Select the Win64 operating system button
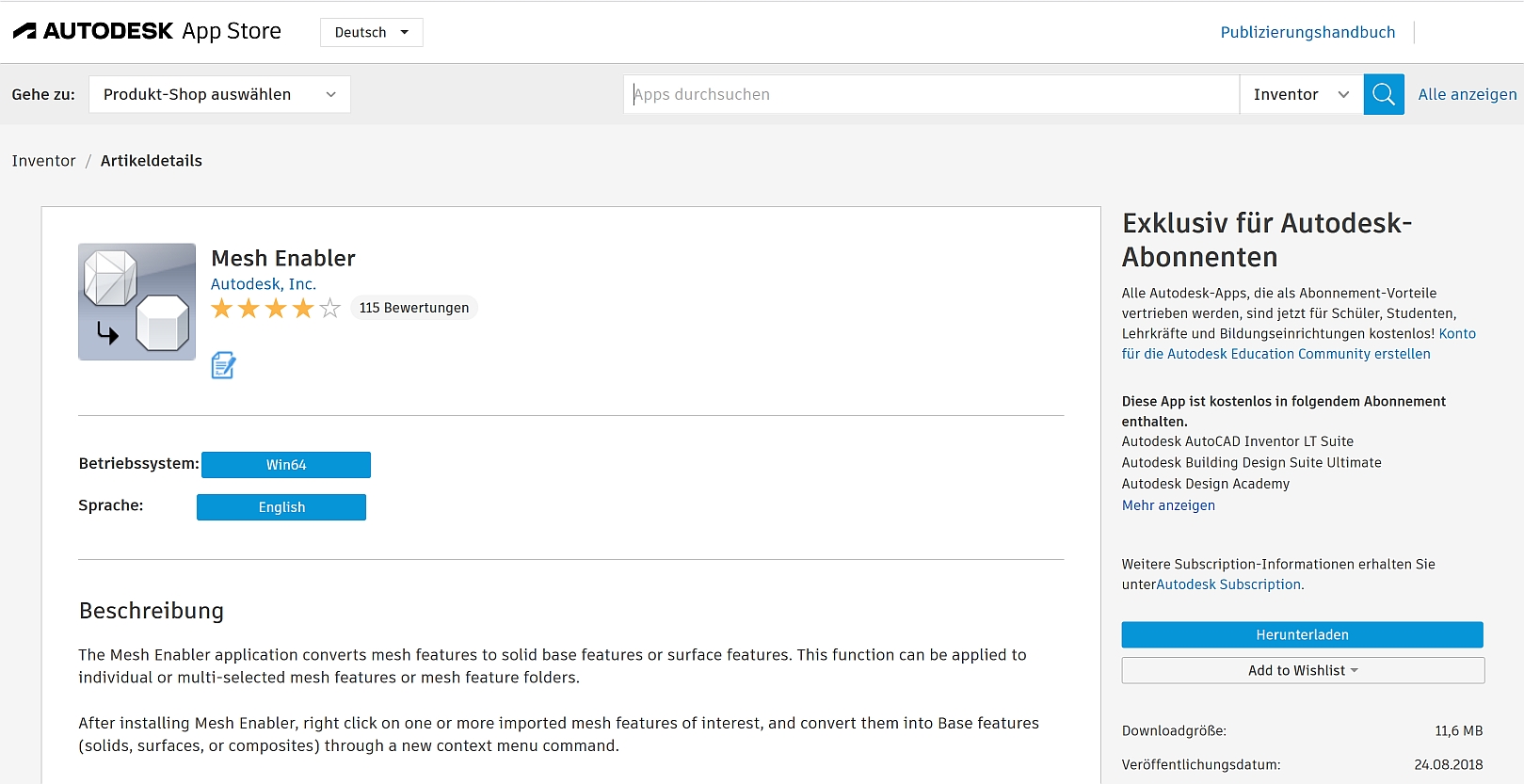This screenshot has width=1524, height=784. (x=286, y=465)
